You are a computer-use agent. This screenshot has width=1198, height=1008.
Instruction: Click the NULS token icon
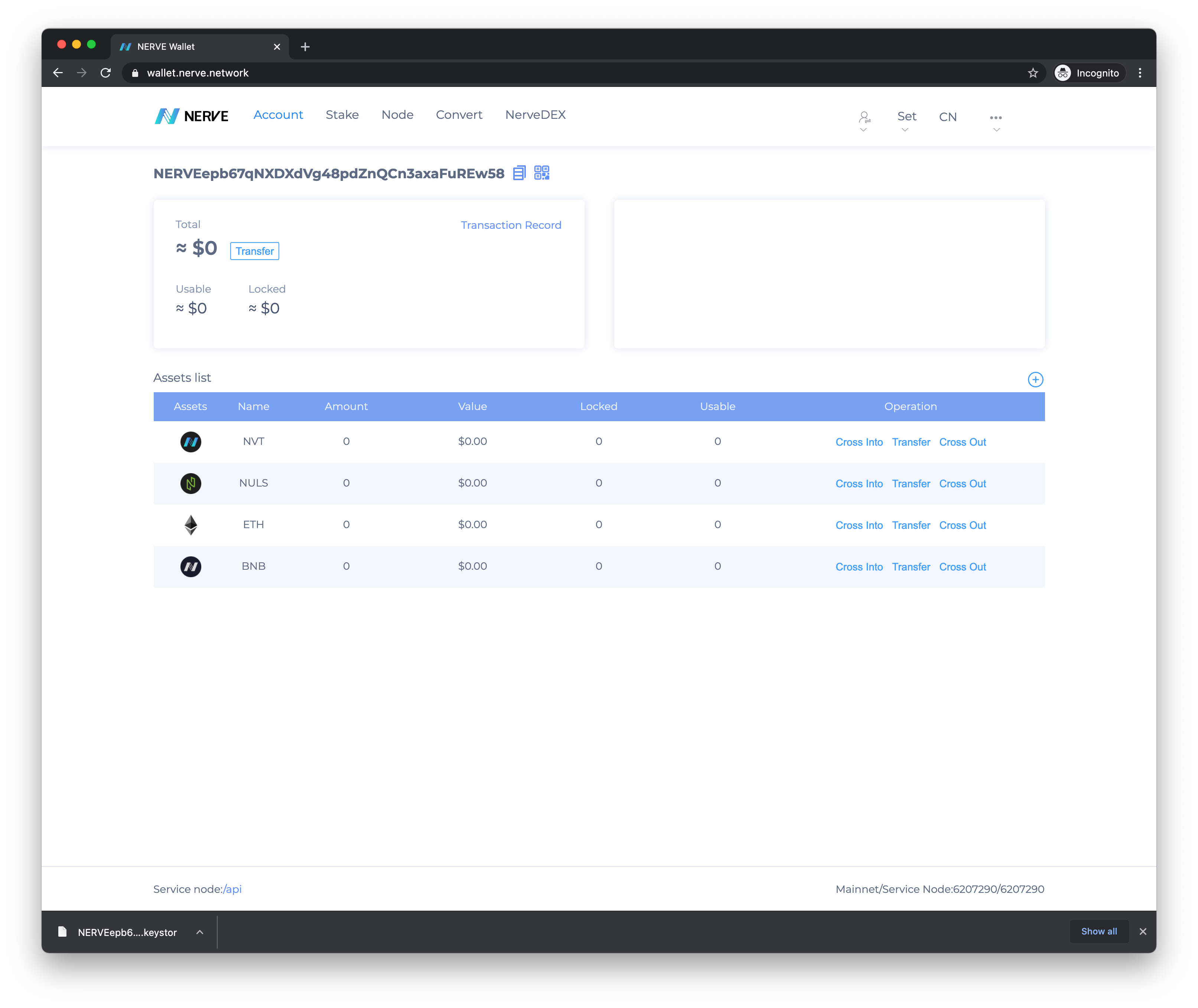191,484
